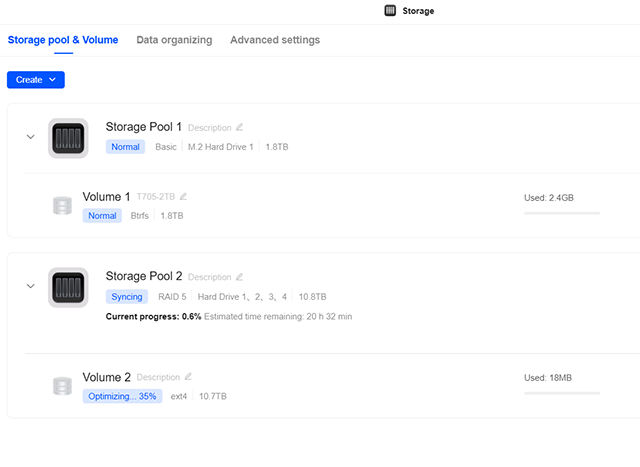Screen dimensions: 640x467
Task: Click the Syncing status badge
Action: click(x=127, y=297)
